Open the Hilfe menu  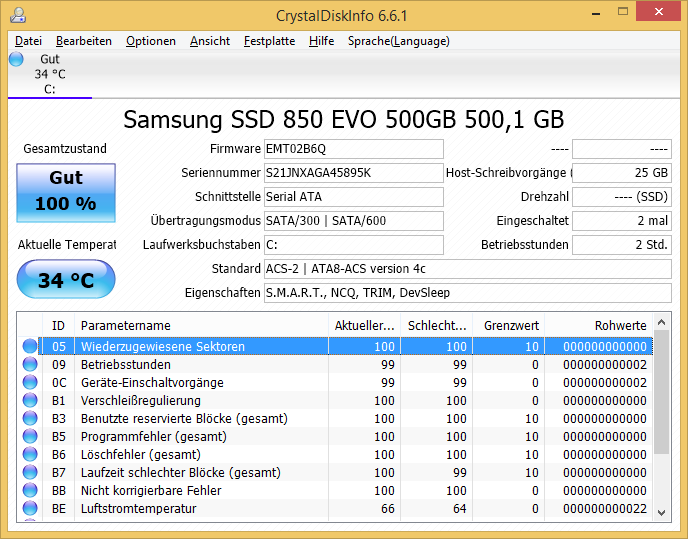coord(321,41)
